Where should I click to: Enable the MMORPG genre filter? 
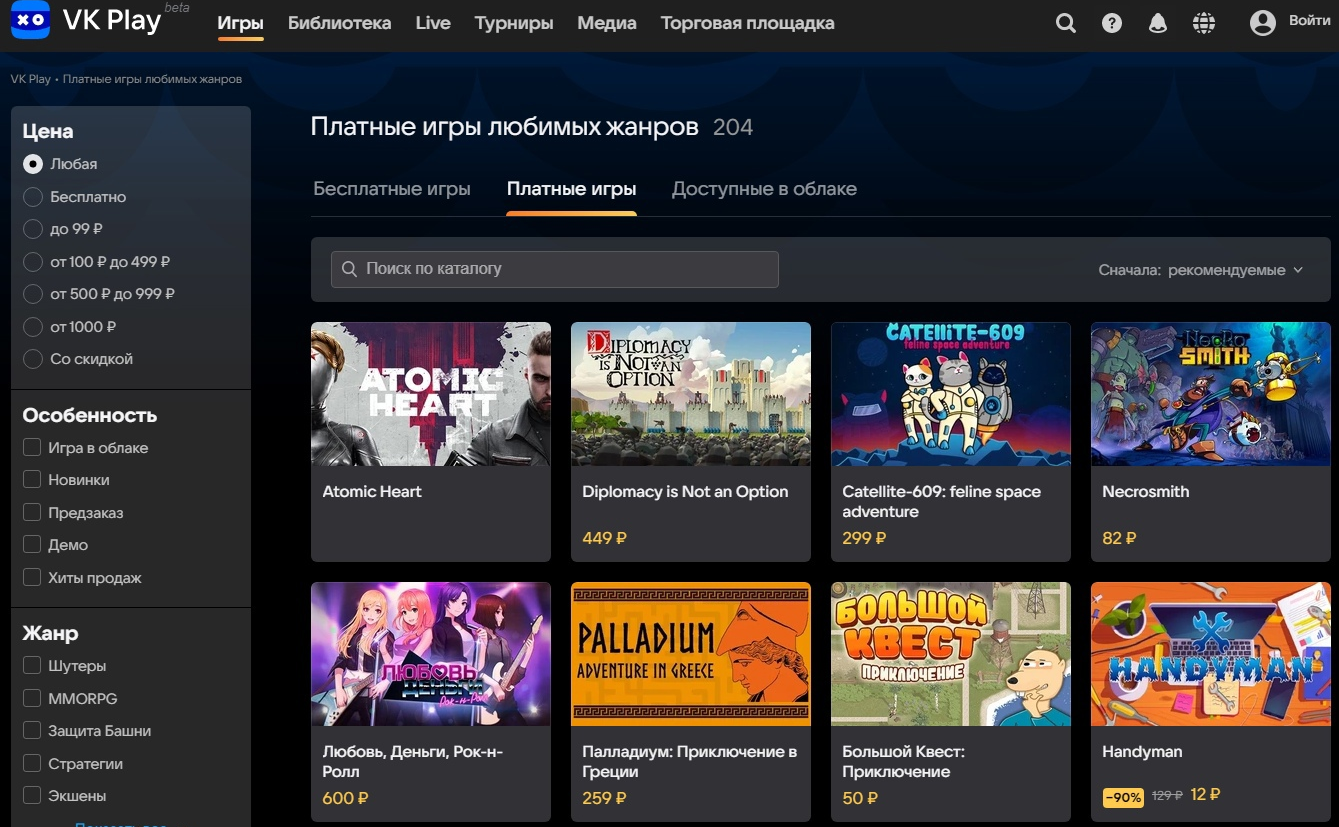coord(32,699)
